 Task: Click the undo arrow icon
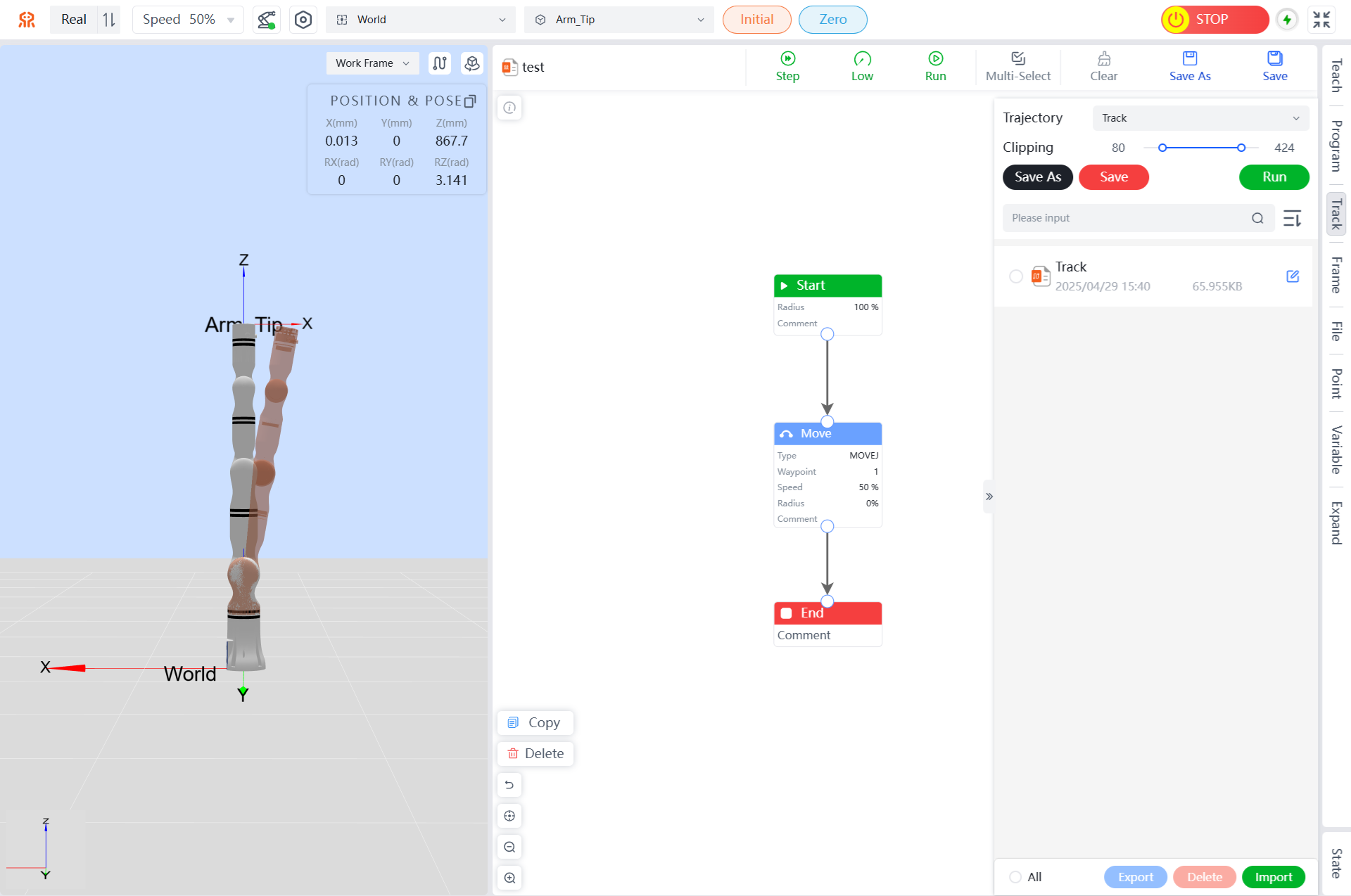[509, 785]
